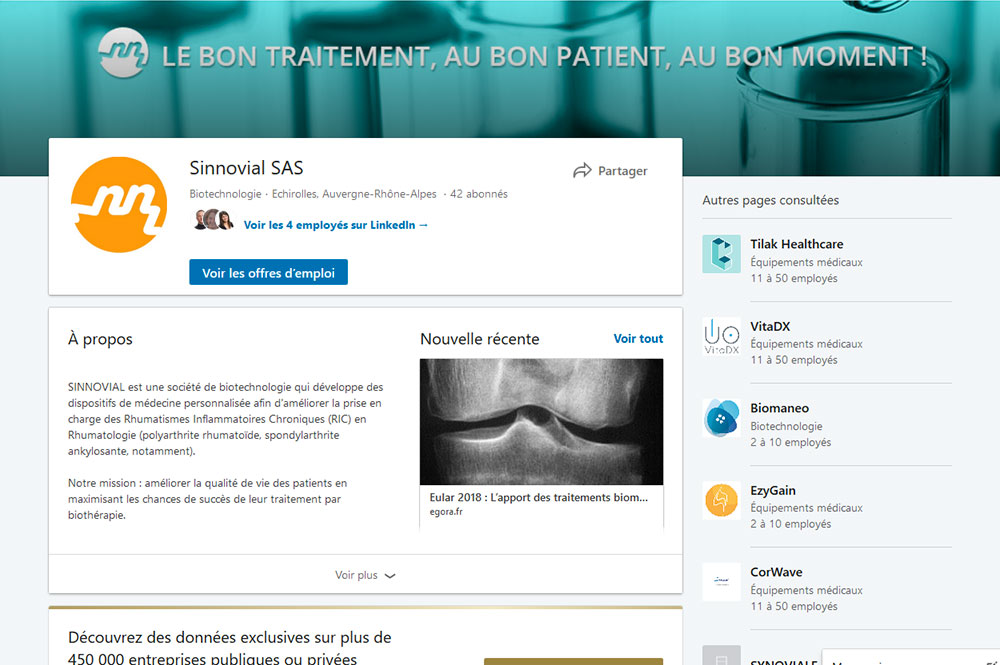Open the Biomaneo page name

click(x=779, y=408)
